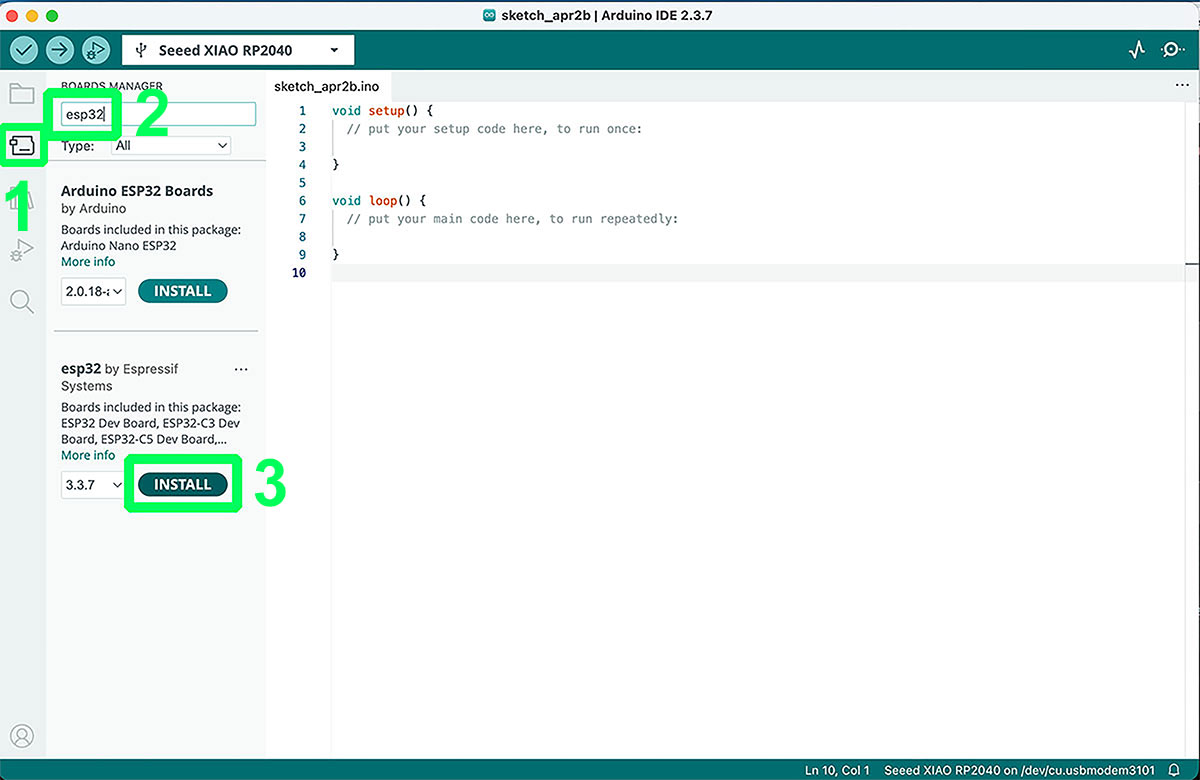Open the Search sidebar icon
This screenshot has width=1200, height=780.
(x=22, y=301)
